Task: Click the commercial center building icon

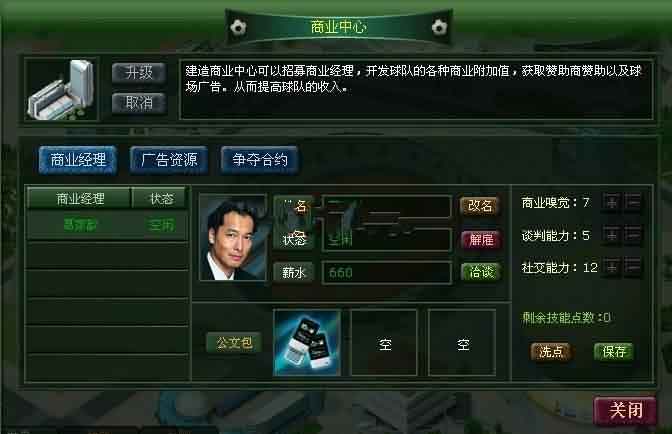Action: [61, 90]
